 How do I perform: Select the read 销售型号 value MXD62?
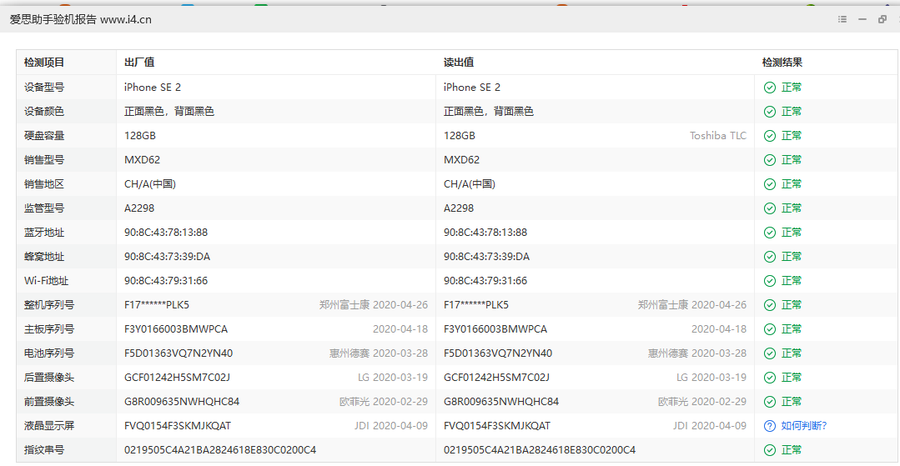tap(462, 160)
